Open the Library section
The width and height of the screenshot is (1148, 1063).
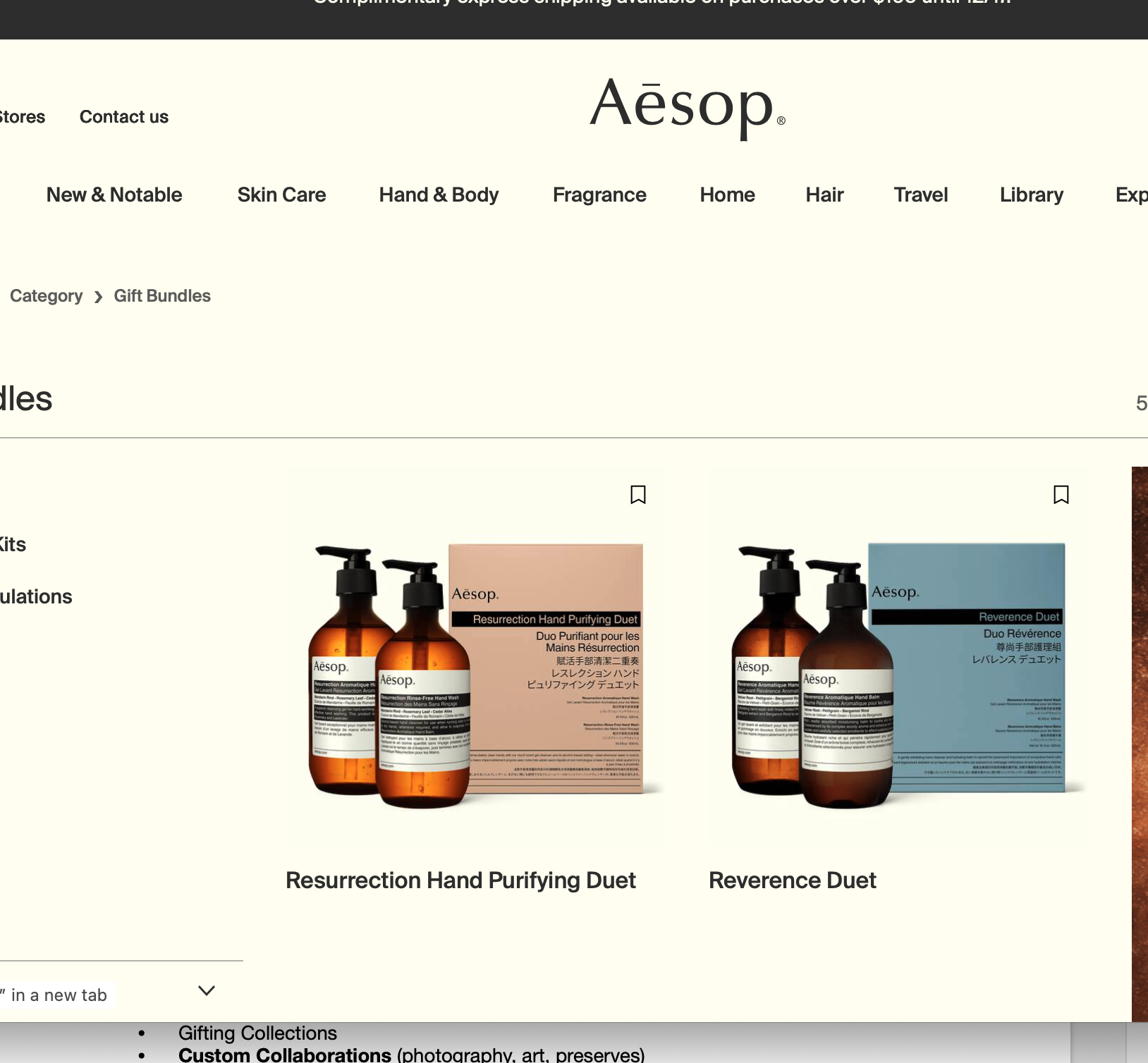1031,195
